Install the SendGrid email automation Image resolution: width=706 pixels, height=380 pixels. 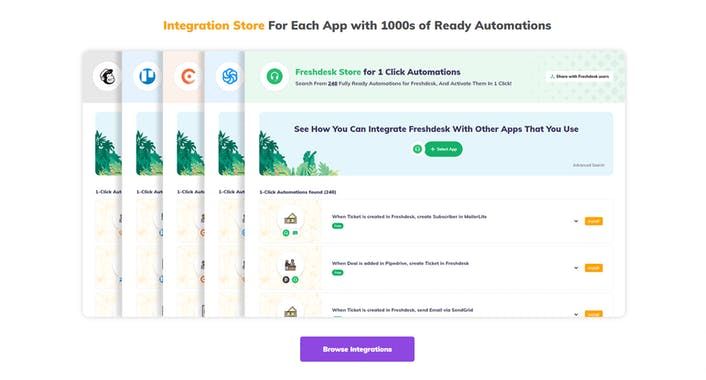click(593, 314)
